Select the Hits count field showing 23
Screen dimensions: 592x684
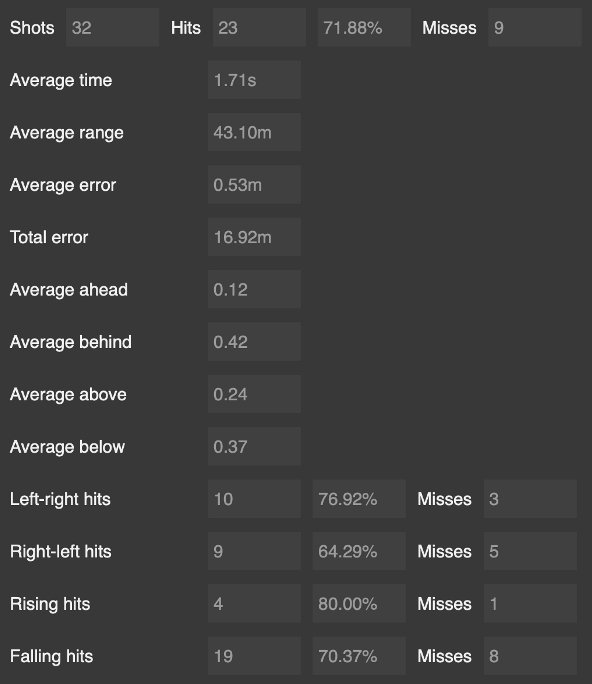click(259, 27)
